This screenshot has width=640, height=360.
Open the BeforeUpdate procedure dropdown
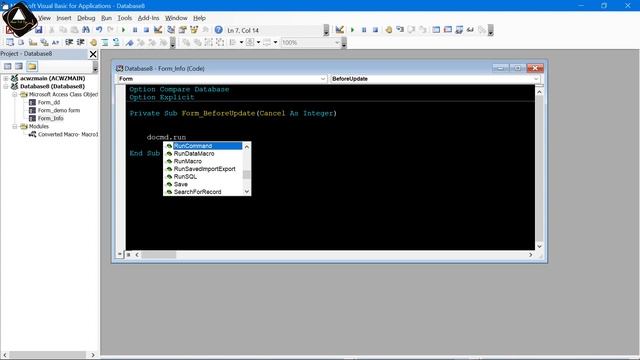[x=536, y=79]
